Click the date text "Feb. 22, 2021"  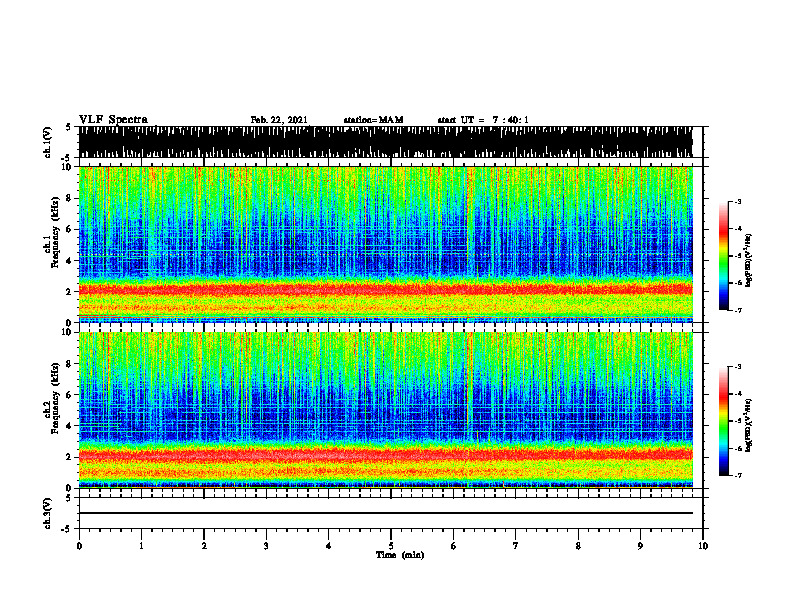coord(279,120)
